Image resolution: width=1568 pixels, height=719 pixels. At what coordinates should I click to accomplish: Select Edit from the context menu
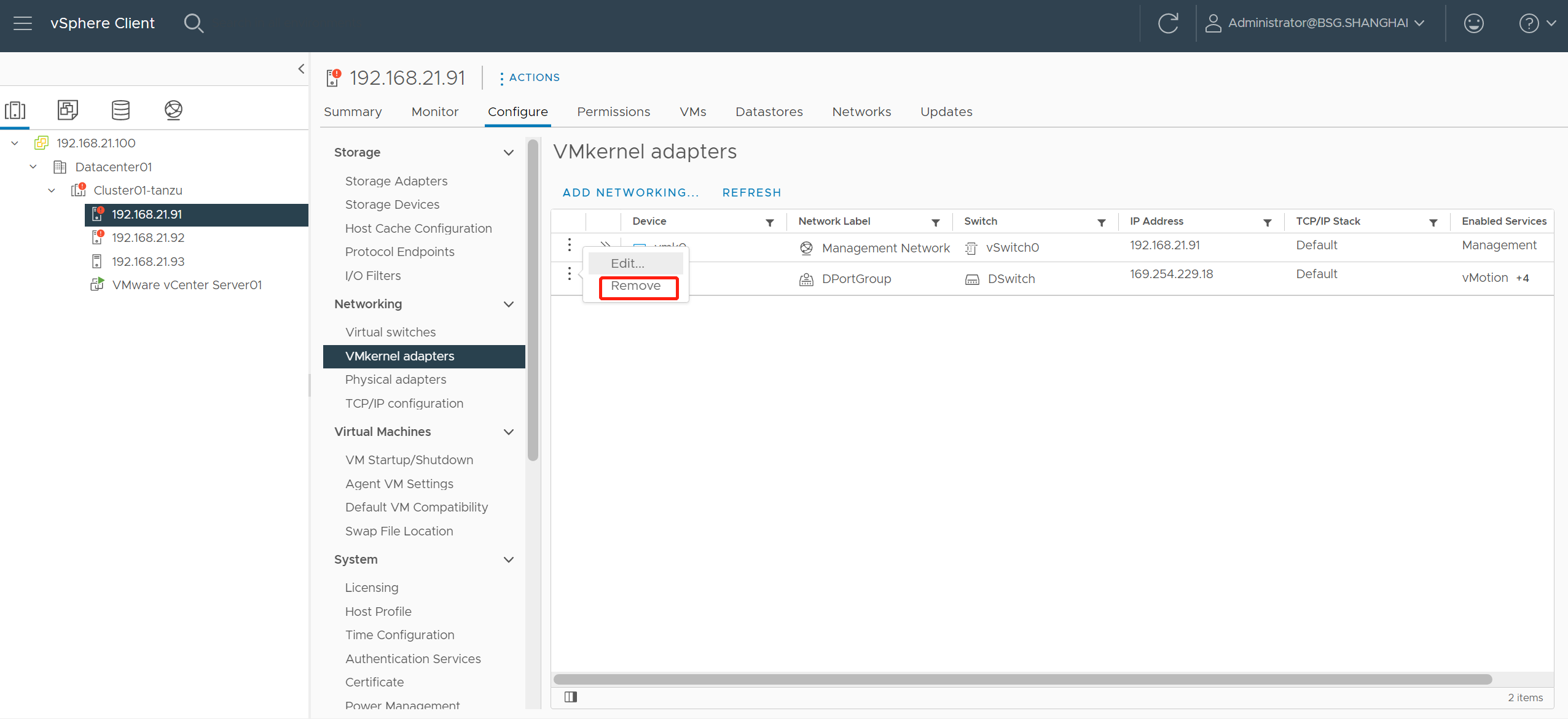click(626, 262)
